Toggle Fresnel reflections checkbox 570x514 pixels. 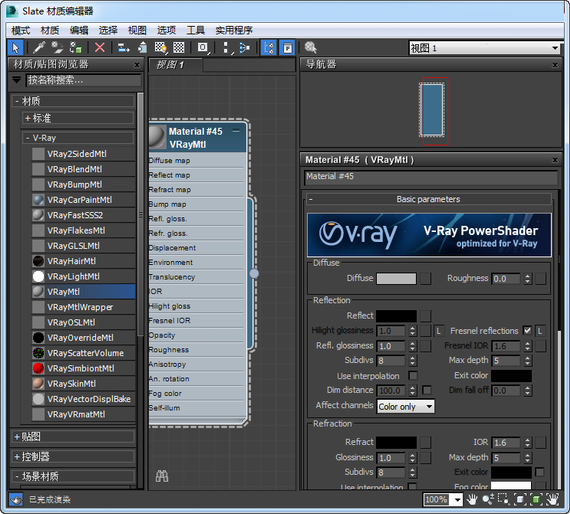coord(527,330)
